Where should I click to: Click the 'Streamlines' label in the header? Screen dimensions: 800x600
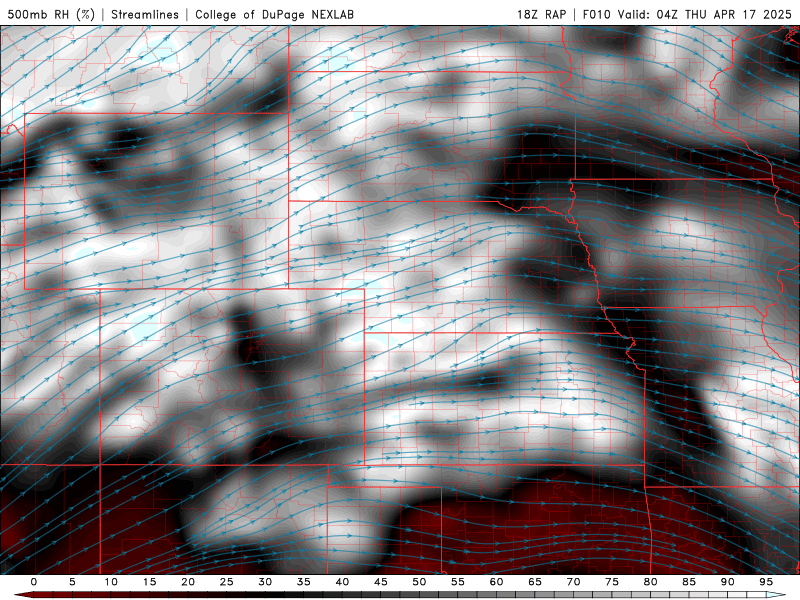tap(145, 14)
